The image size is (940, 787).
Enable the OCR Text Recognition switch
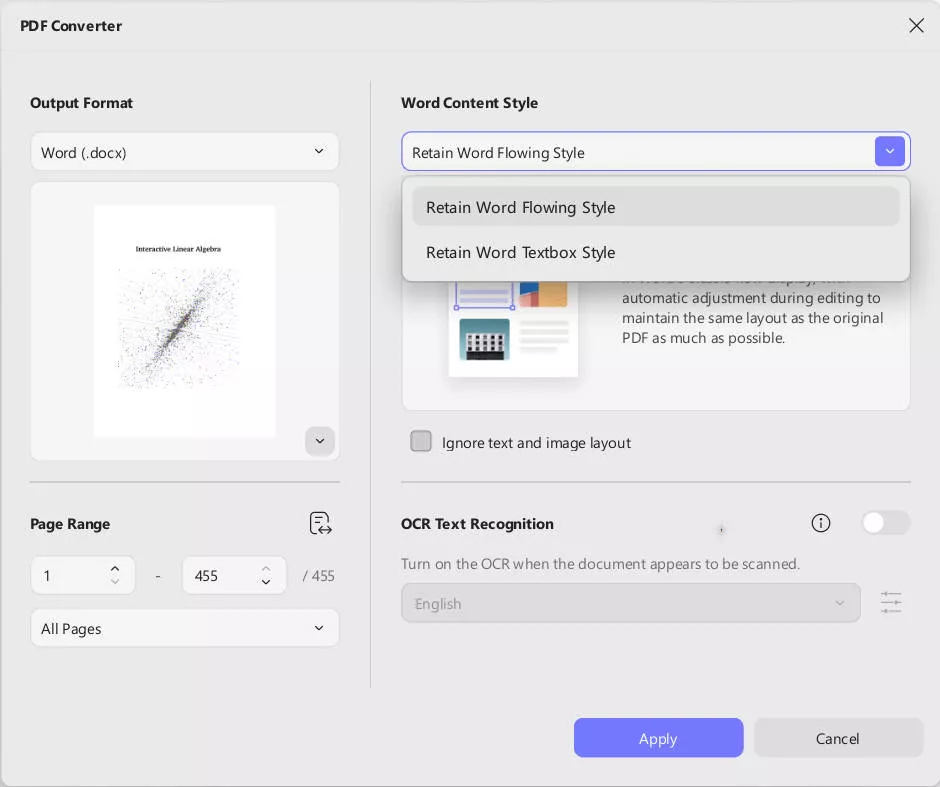(x=885, y=523)
